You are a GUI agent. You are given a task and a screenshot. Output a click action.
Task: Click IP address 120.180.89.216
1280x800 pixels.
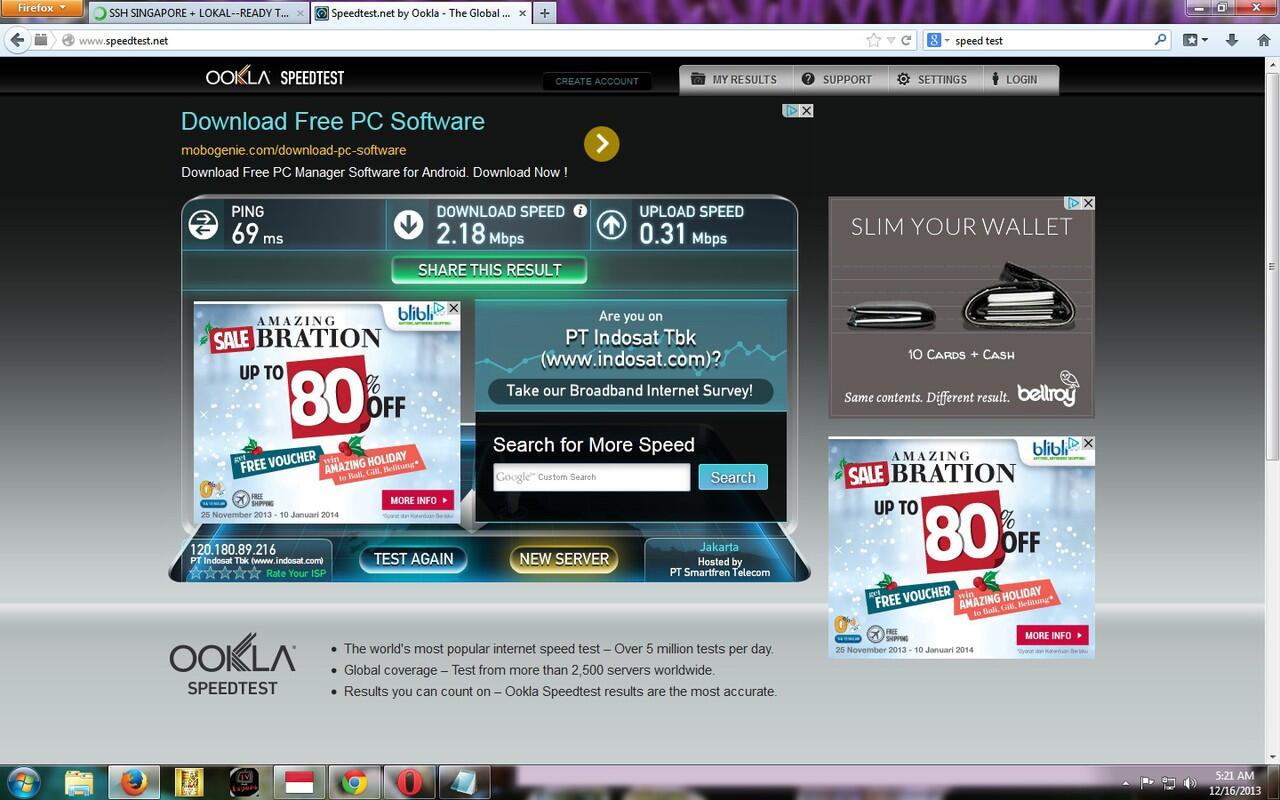pyautogui.click(x=233, y=550)
